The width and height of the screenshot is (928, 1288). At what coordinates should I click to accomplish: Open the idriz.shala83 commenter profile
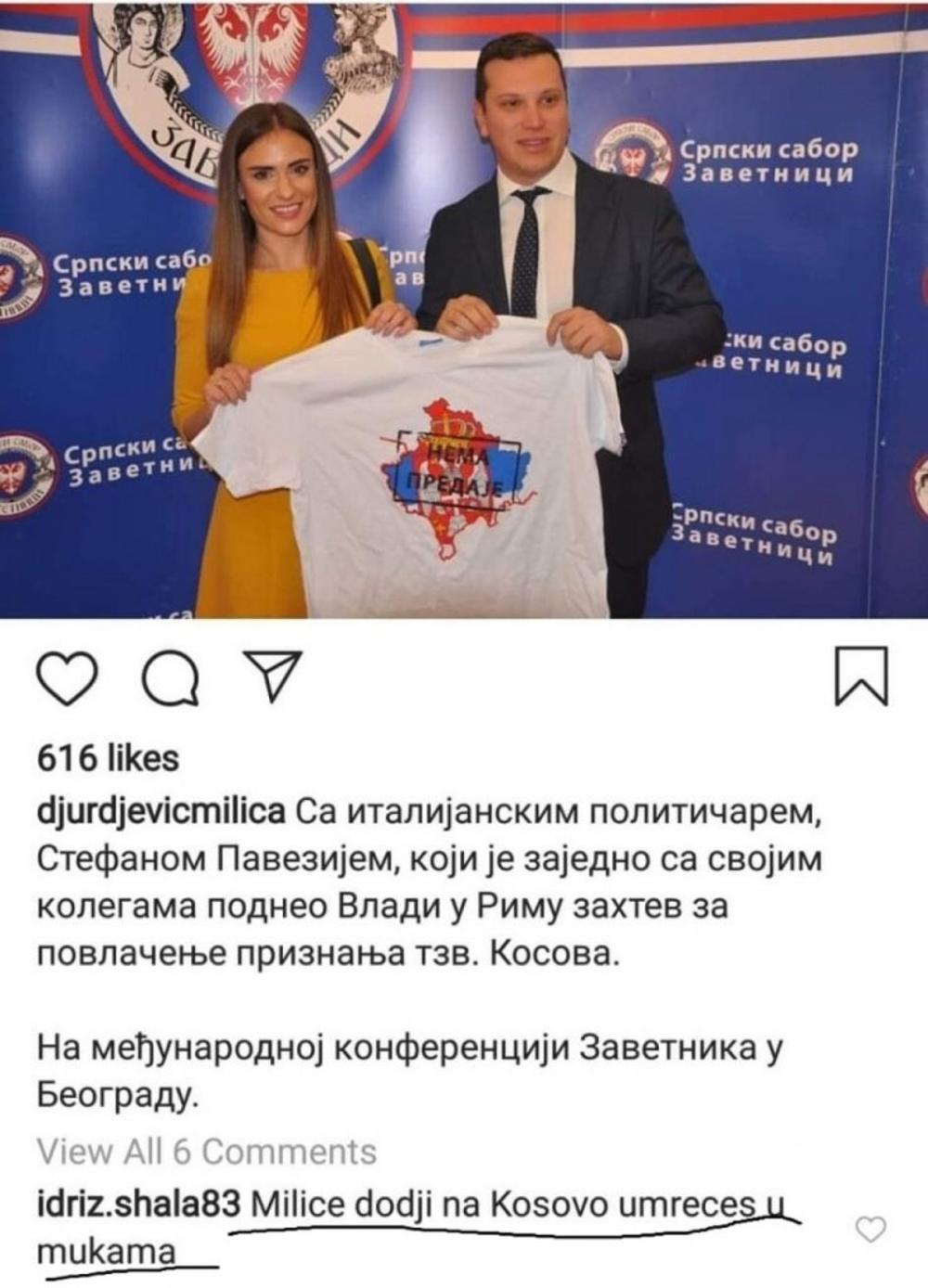140,1204
